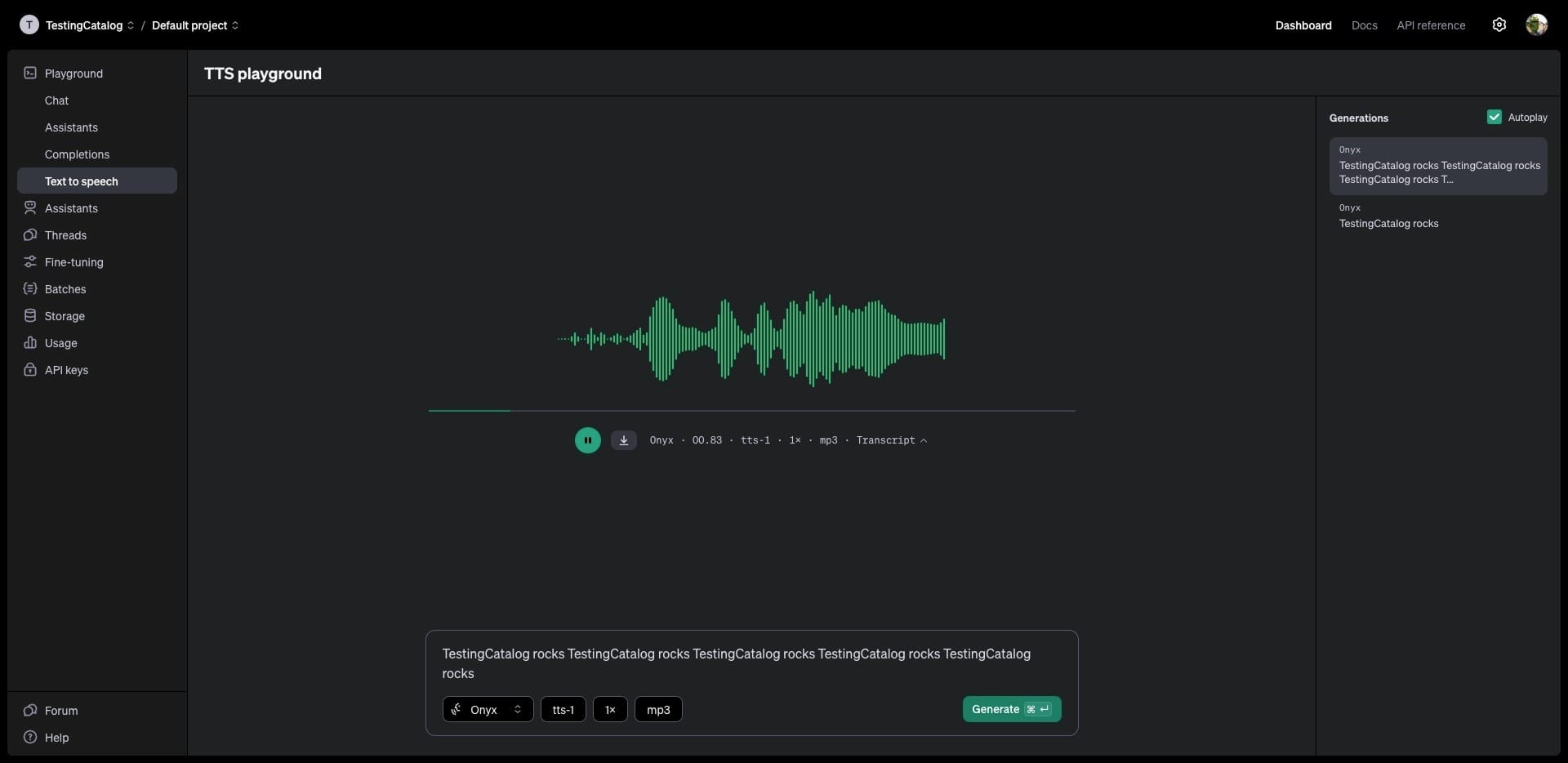Download the generated audio file
The image size is (1568, 763).
point(623,440)
